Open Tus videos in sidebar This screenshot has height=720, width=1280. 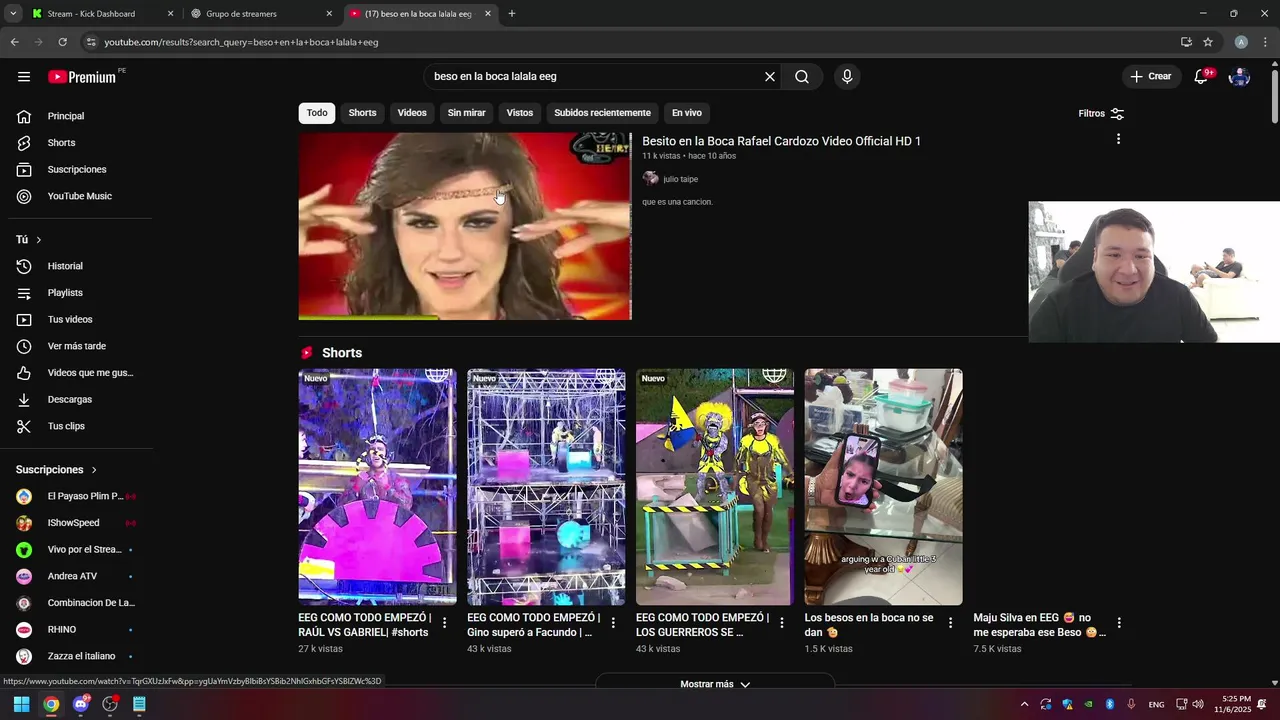click(76, 320)
